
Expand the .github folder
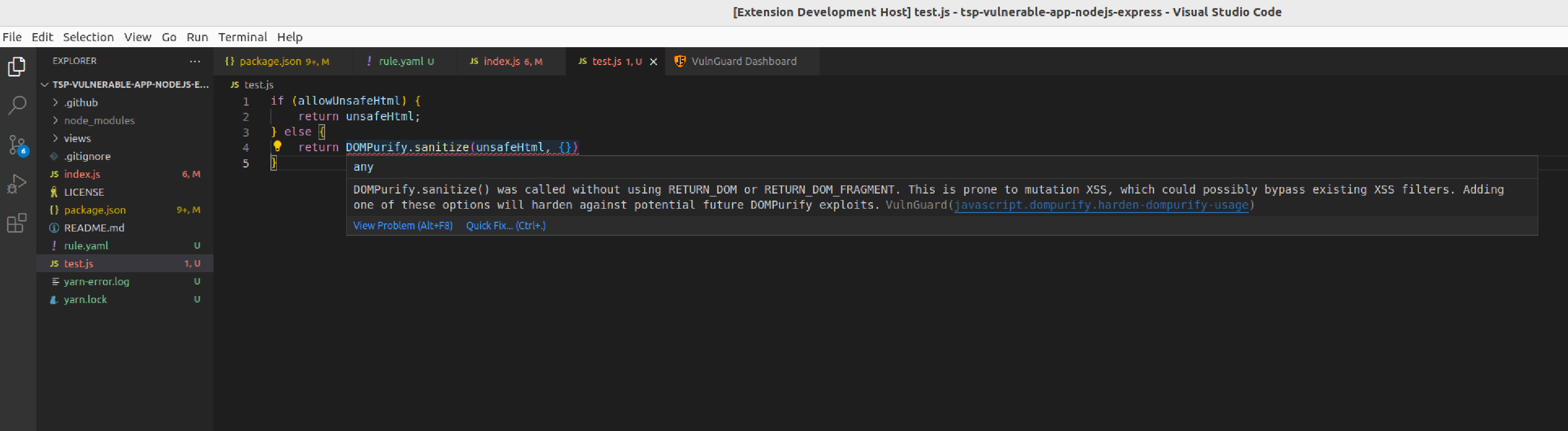[x=55, y=102]
